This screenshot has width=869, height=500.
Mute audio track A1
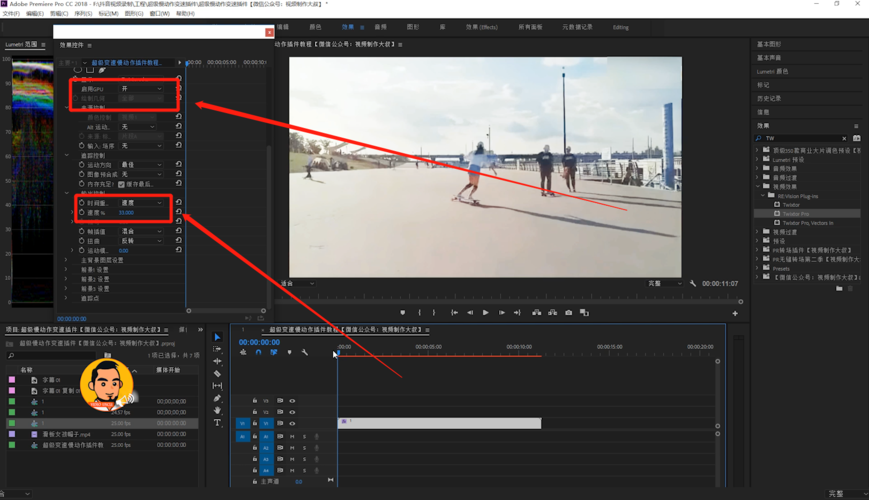[x=292, y=436]
